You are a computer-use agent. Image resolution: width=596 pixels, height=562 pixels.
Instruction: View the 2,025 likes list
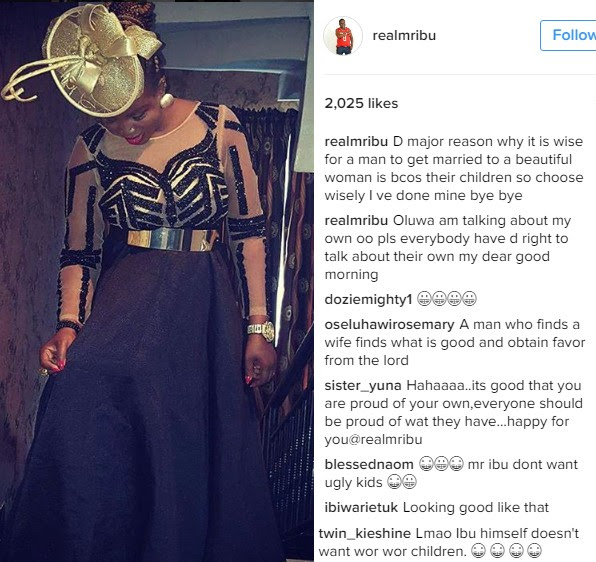coord(361,103)
